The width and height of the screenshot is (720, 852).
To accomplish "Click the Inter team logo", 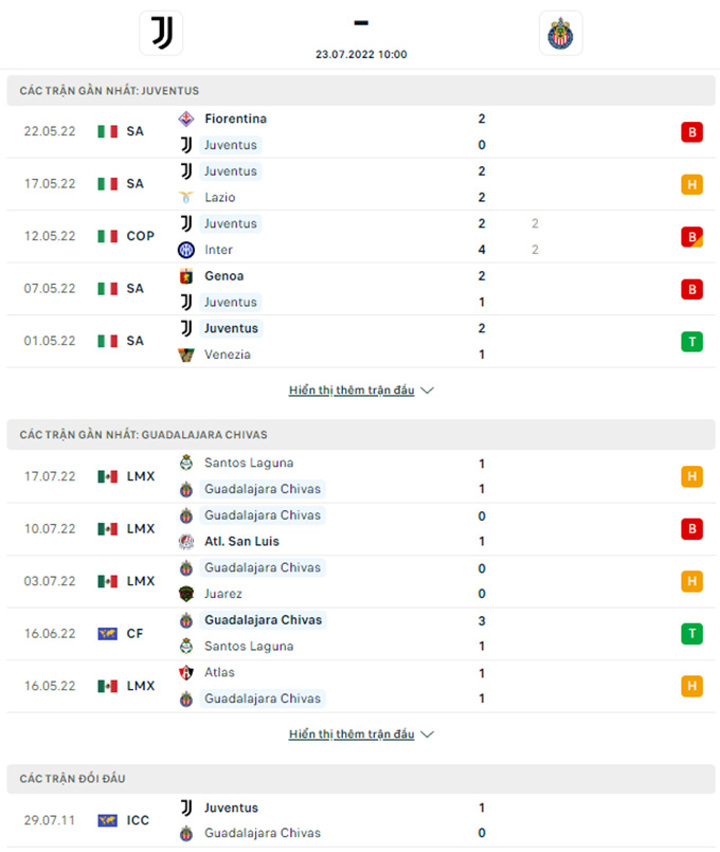I will point(186,250).
